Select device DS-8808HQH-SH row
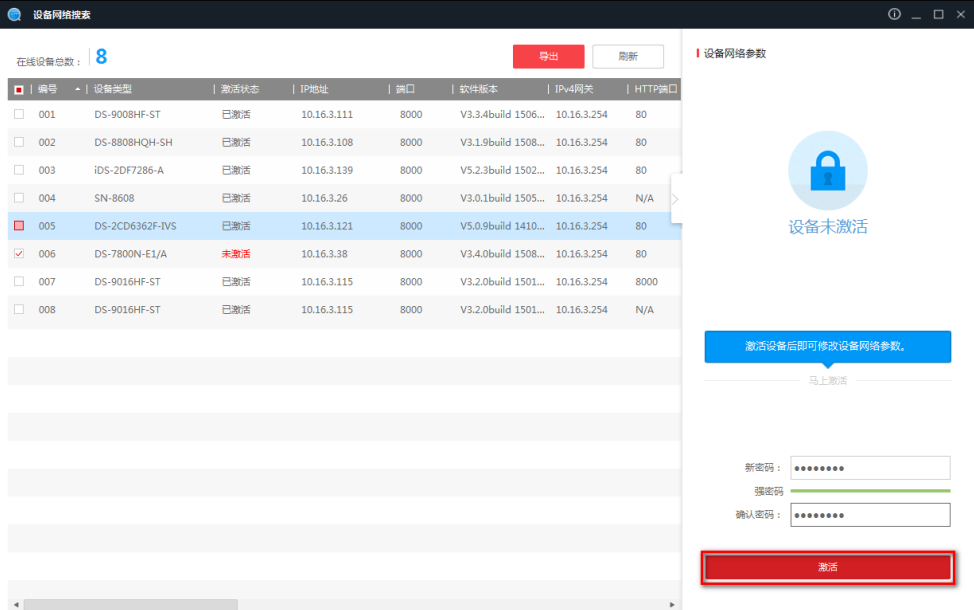 click(344, 142)
